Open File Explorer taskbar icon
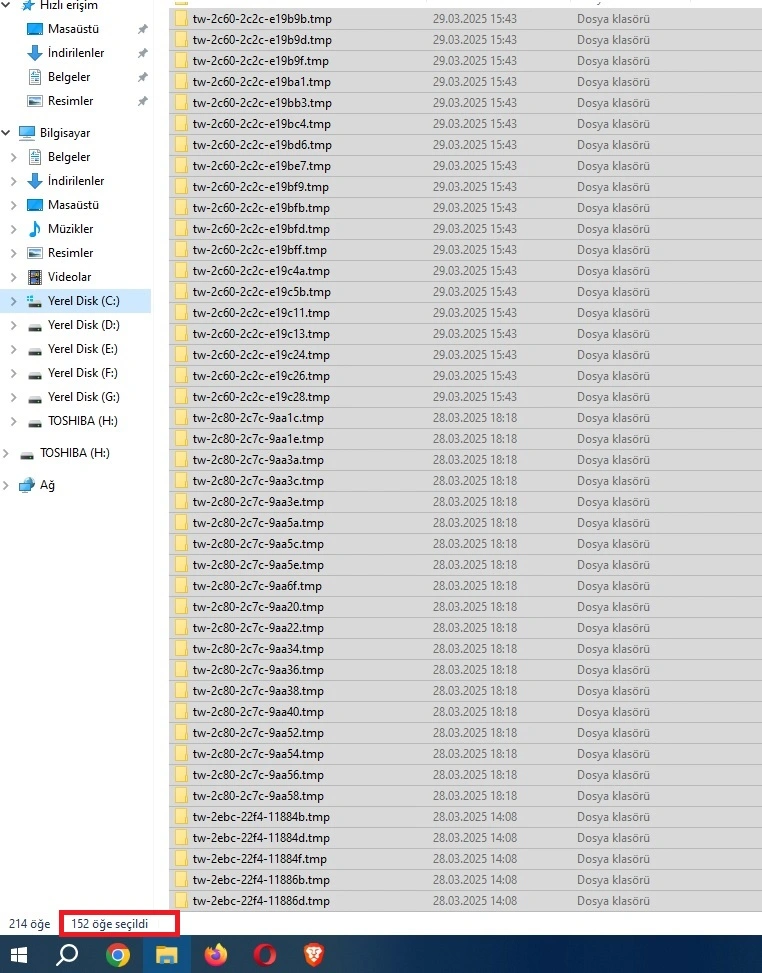This screenshot has height=973, width=762. point(166,954)
